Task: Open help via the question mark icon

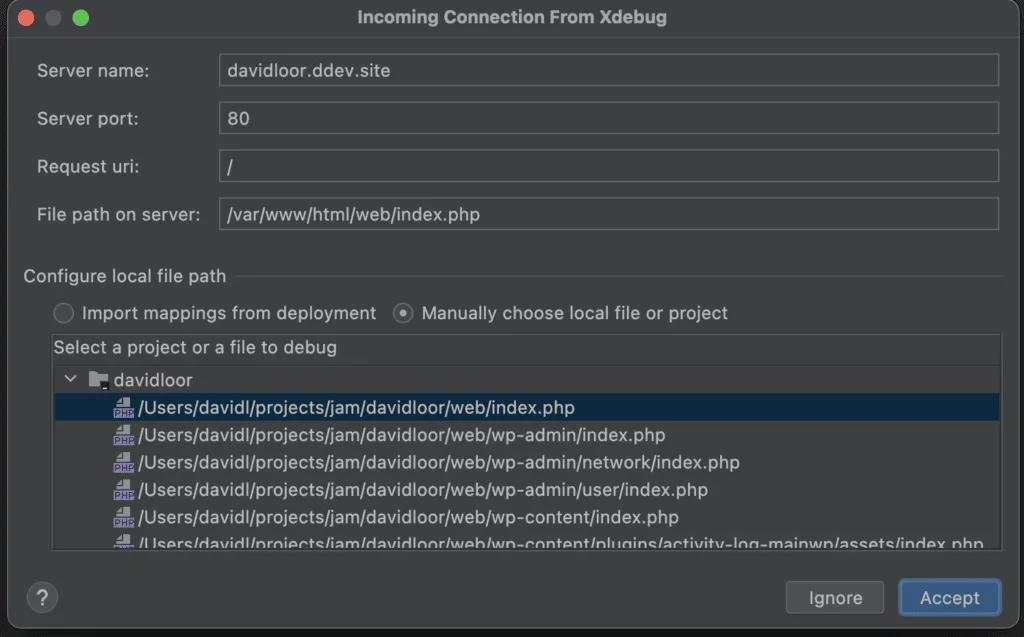Action: click(x=42, y=597)
